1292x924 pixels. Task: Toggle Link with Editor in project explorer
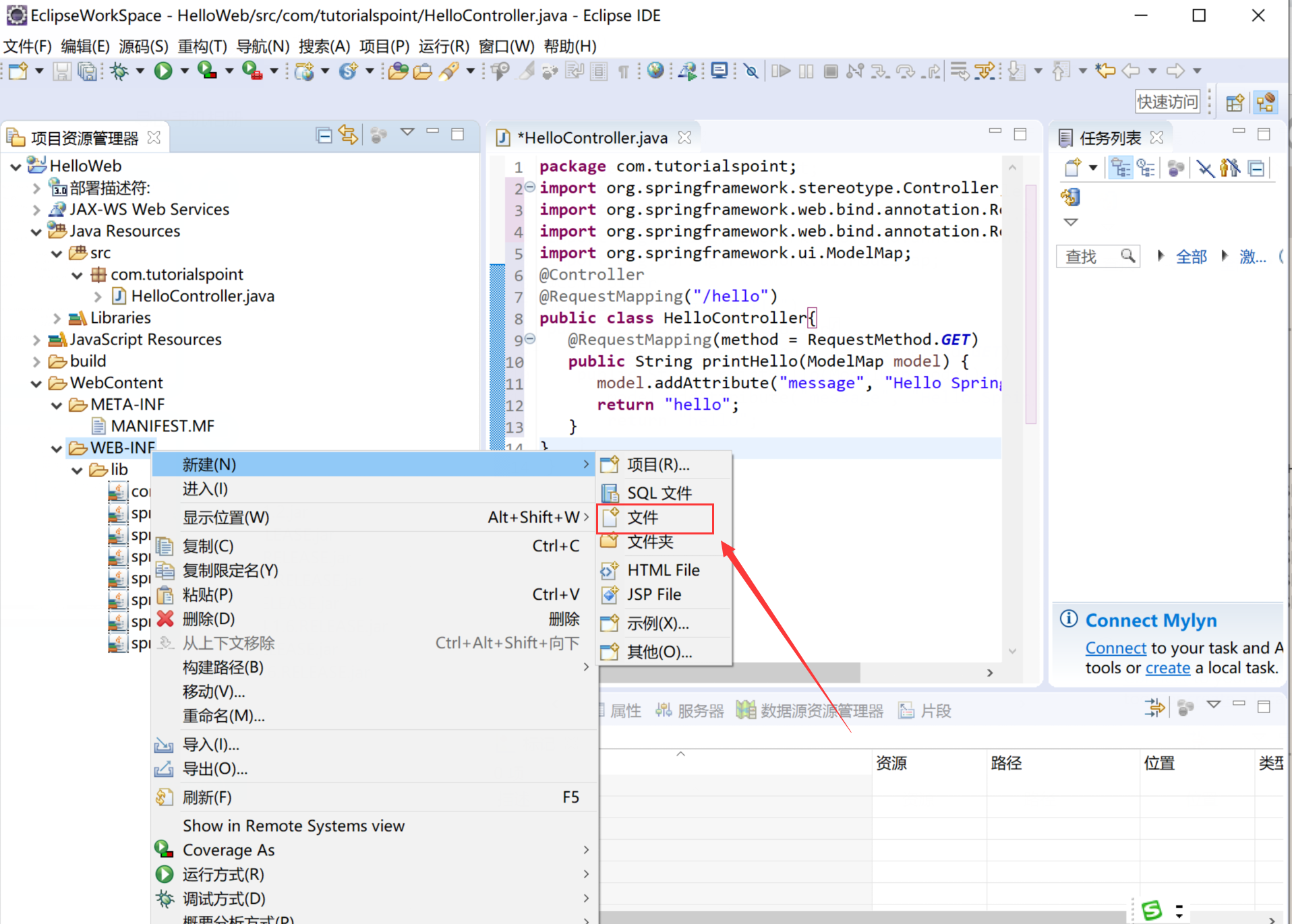(x=348, y=135)
